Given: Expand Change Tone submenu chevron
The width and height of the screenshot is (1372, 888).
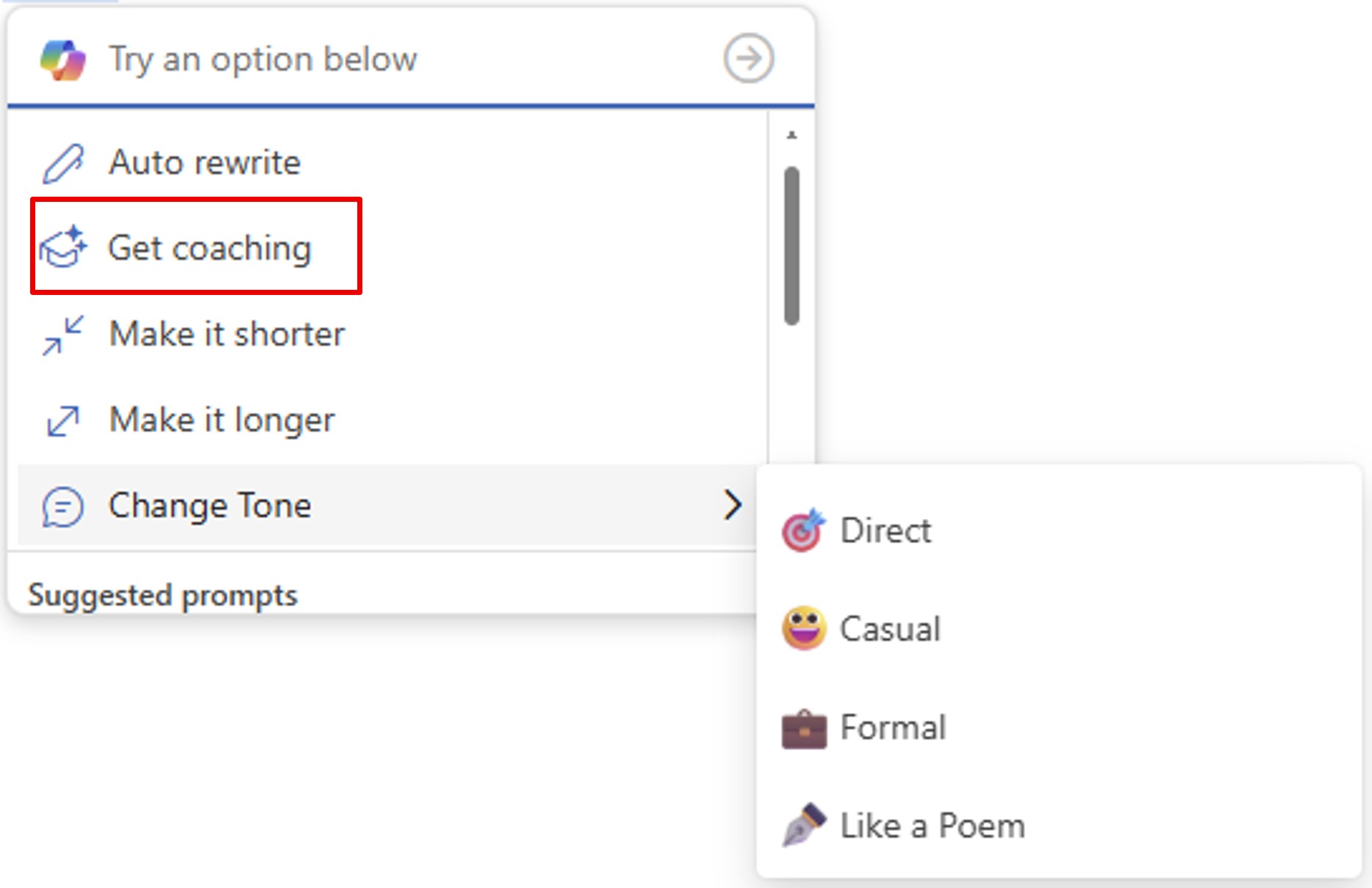Looking at the screenshot, I should pos(732,506).
